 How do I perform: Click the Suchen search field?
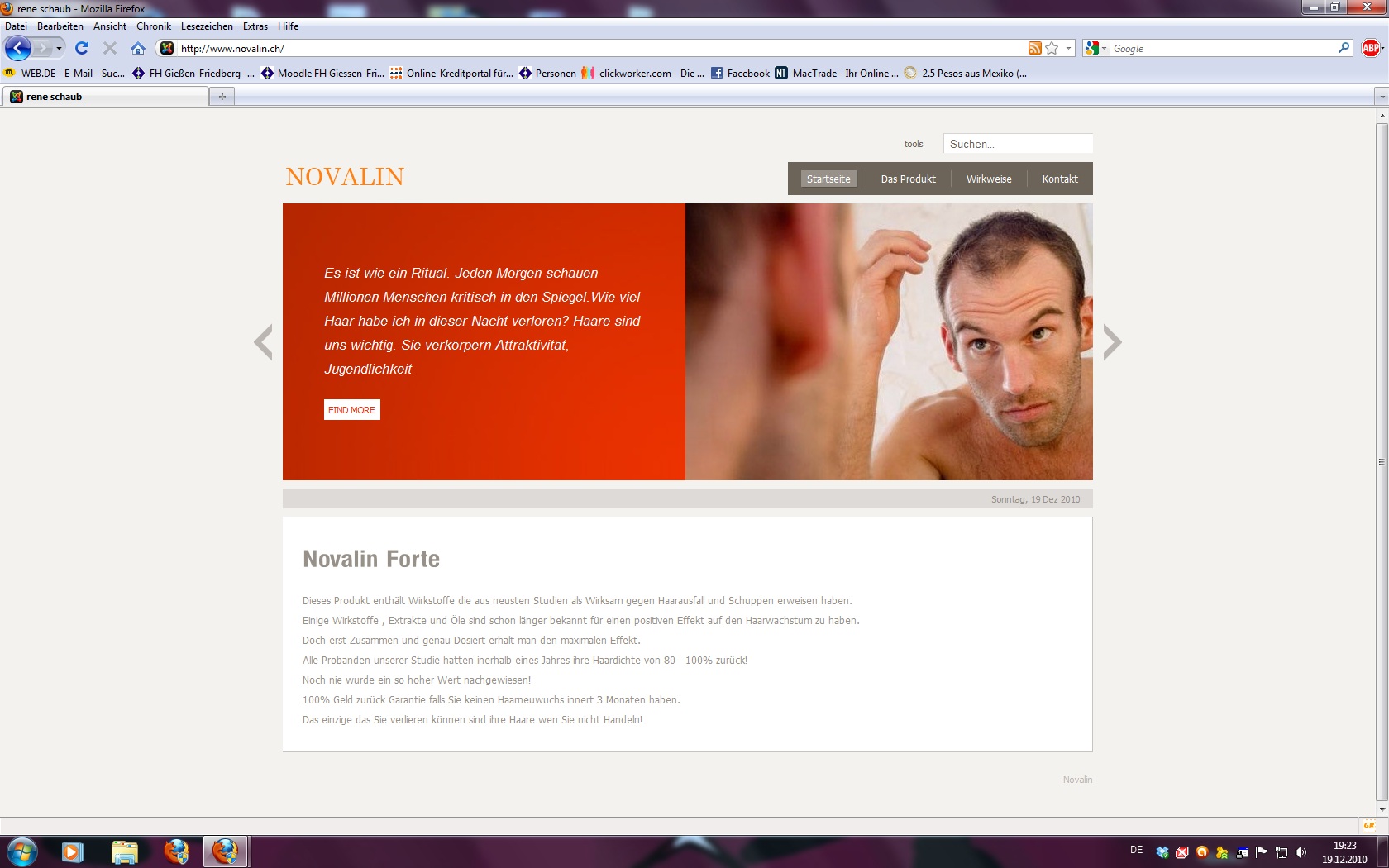[x=1017, y=144]
